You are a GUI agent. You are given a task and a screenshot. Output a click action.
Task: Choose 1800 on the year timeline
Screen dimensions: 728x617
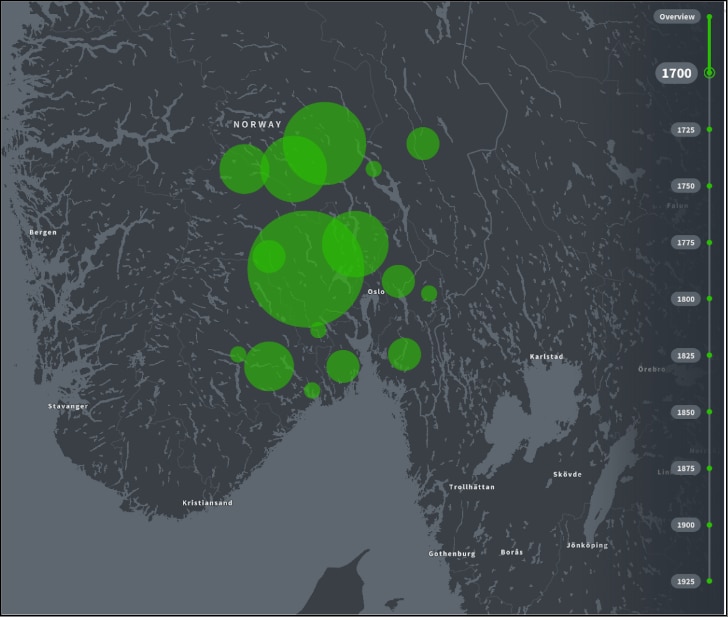[685, 299]
